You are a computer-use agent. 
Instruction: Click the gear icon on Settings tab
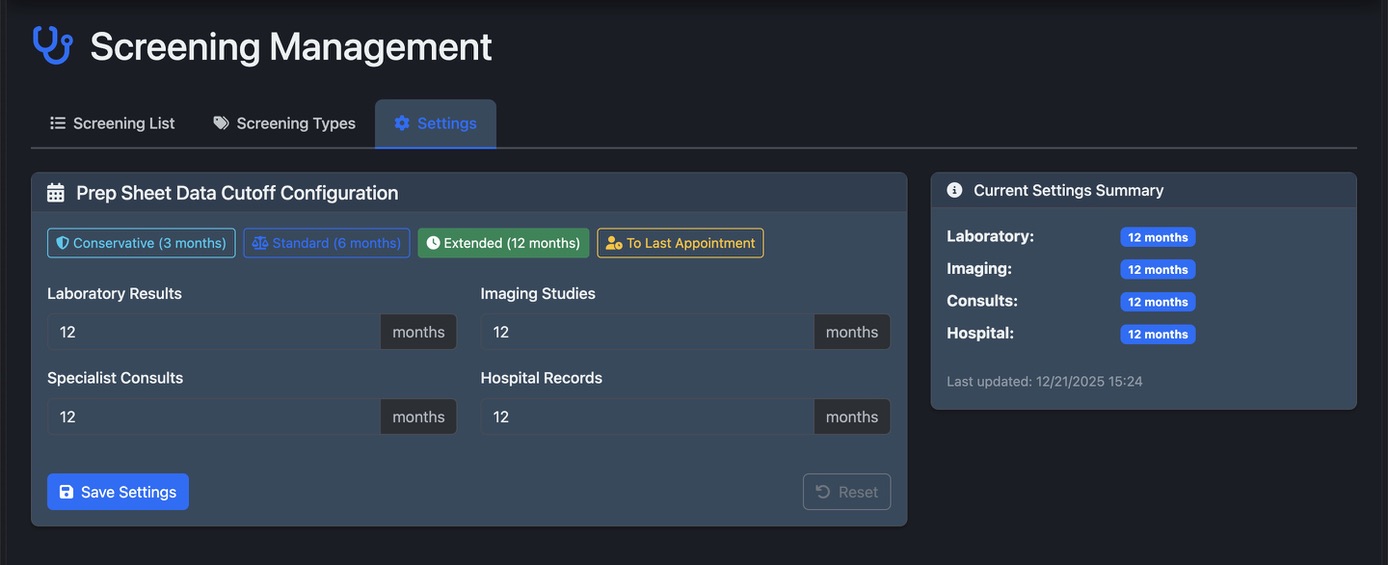[402, 123]
